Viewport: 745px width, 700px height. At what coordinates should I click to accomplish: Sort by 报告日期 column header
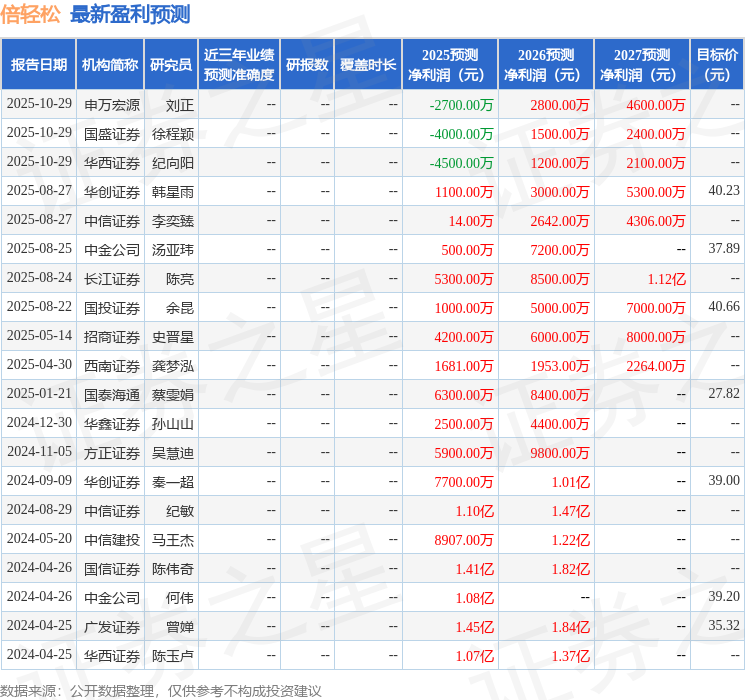pos(39,65)
